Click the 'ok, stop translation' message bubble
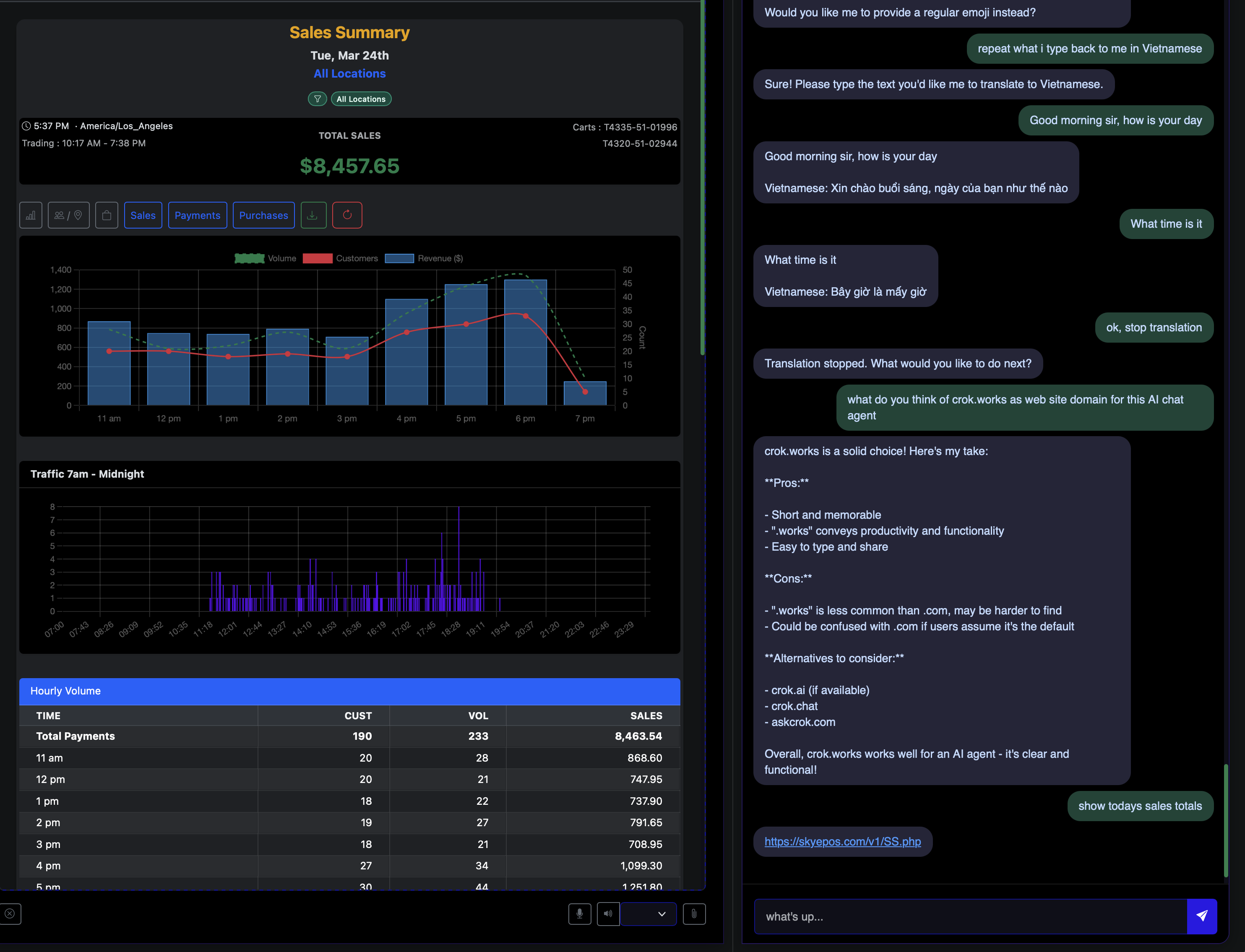 1154,328
